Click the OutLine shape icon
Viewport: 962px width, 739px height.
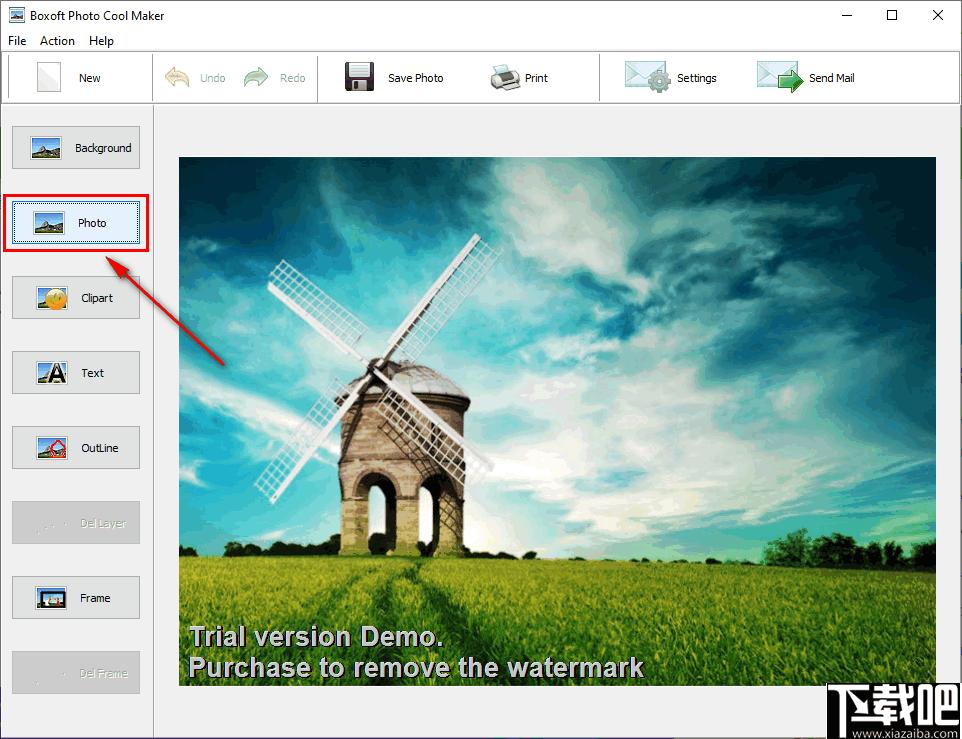(52, 448)
